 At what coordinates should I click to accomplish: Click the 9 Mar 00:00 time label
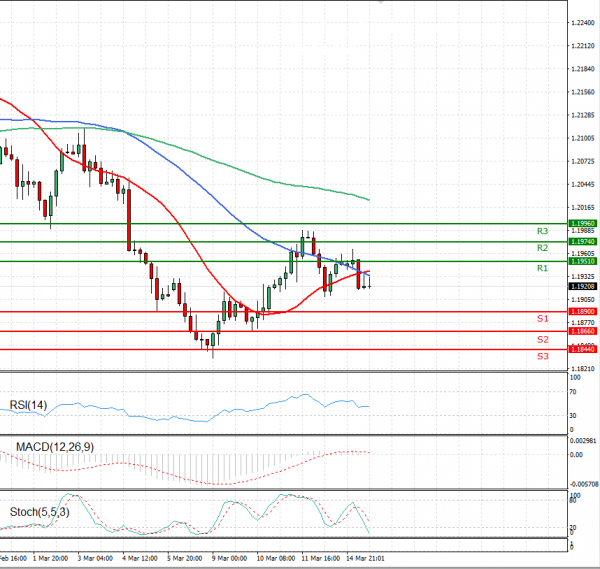tap(229, 558)
